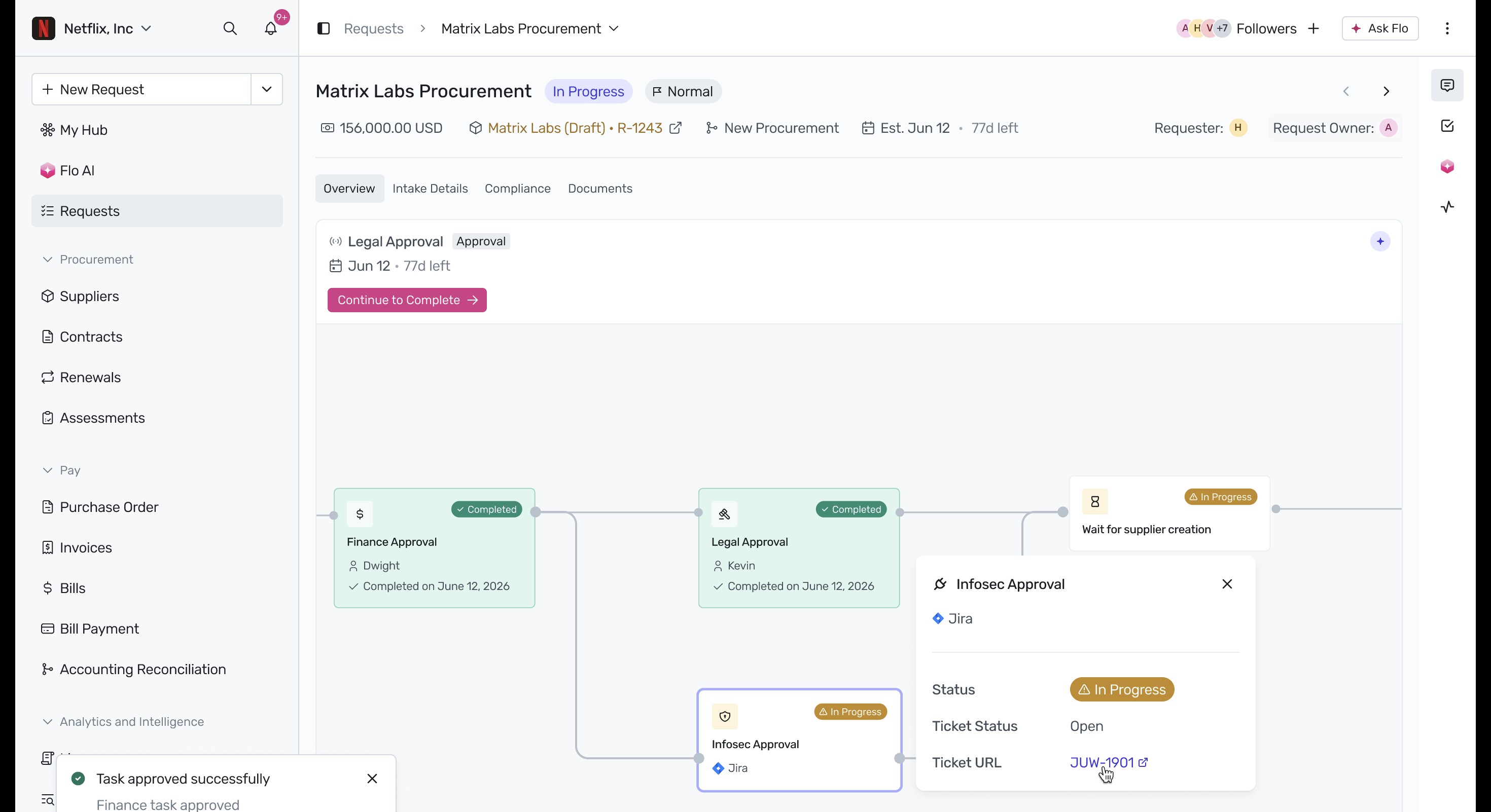The width and height of the screenshot is (1491, 812).
Task: Click the gavel icon on Legal Approval node
Action: [x=724, y=513]
